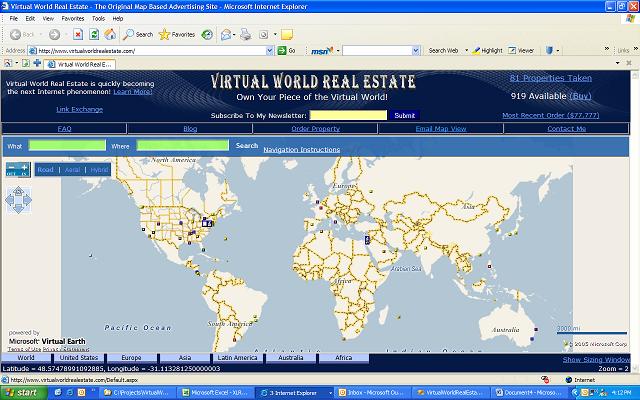Jump map to Latin America region
Screen dimensions: 640x400
pos(238,358)
